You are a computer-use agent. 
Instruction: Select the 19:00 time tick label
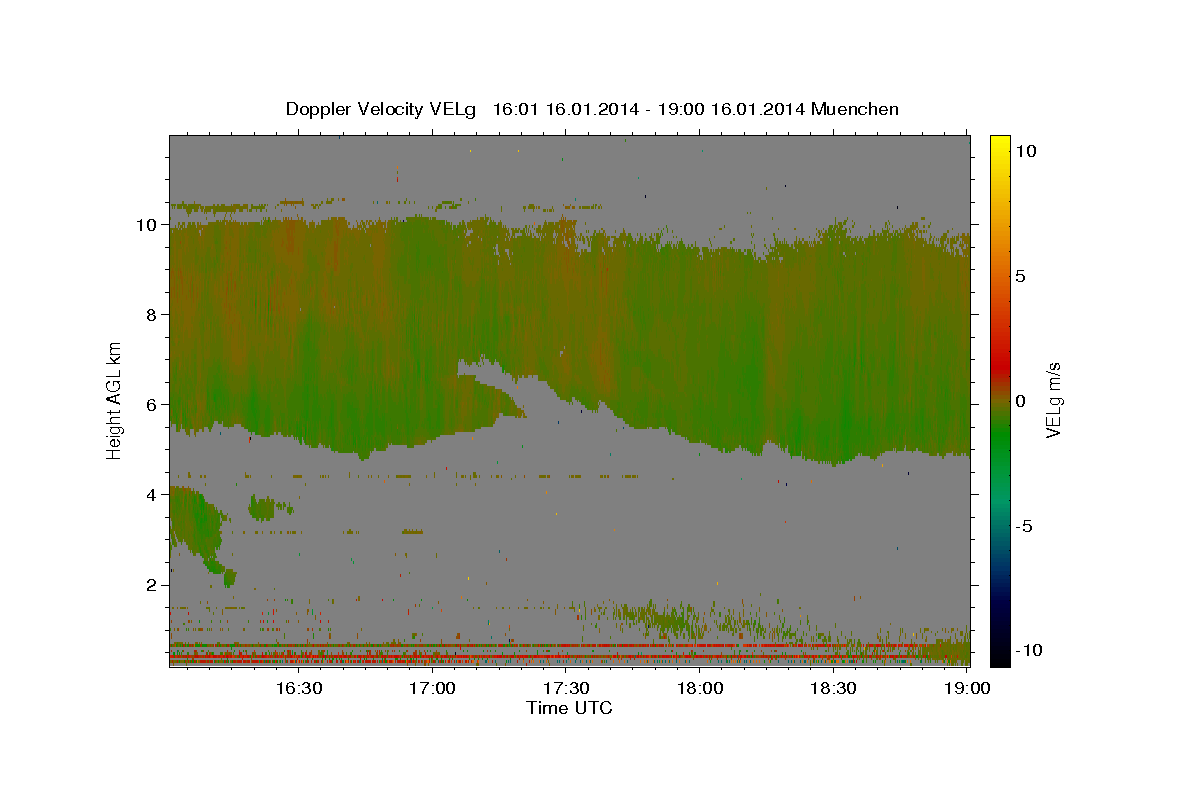(966, 688)
